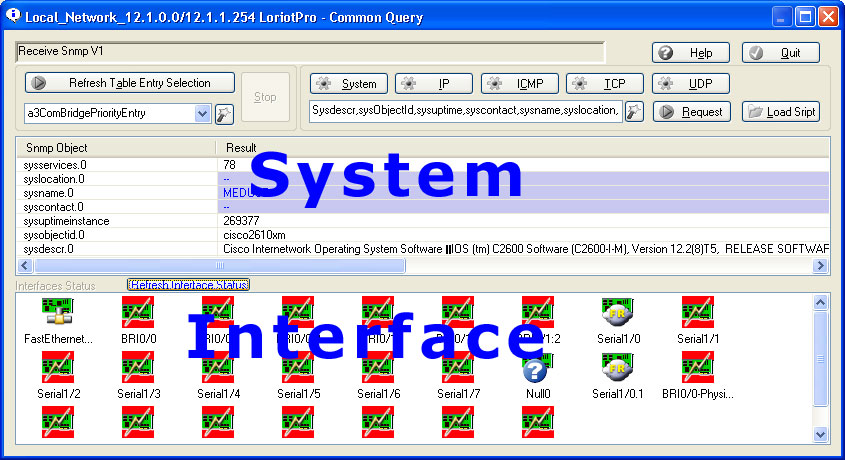Viewport: 845px width, 460px height.
Task: Select the sysobjectid.0 row
Action: point(423,235)
